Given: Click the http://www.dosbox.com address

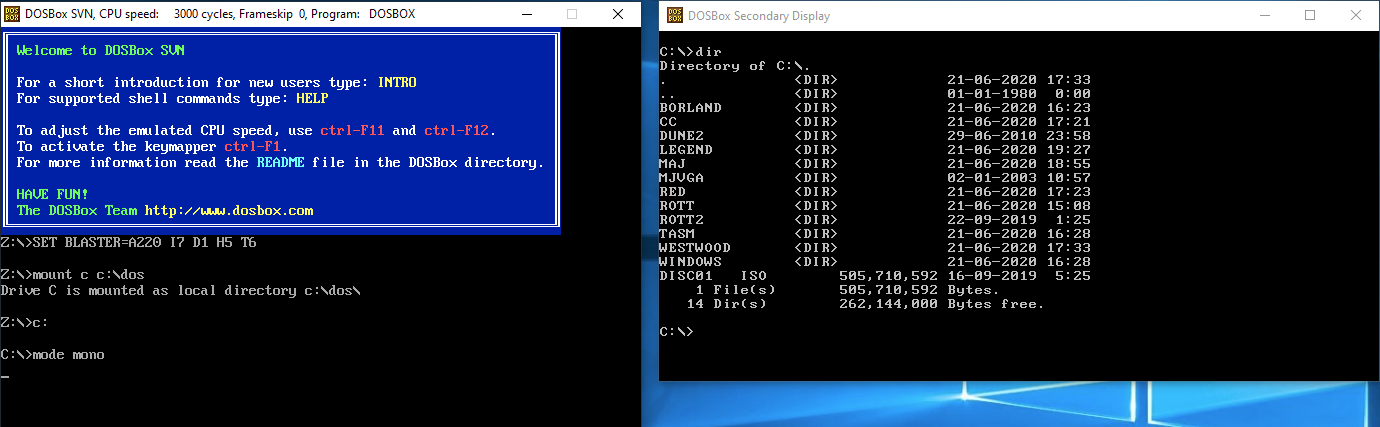Looking at the screenshot, I should tap(229, 211).
